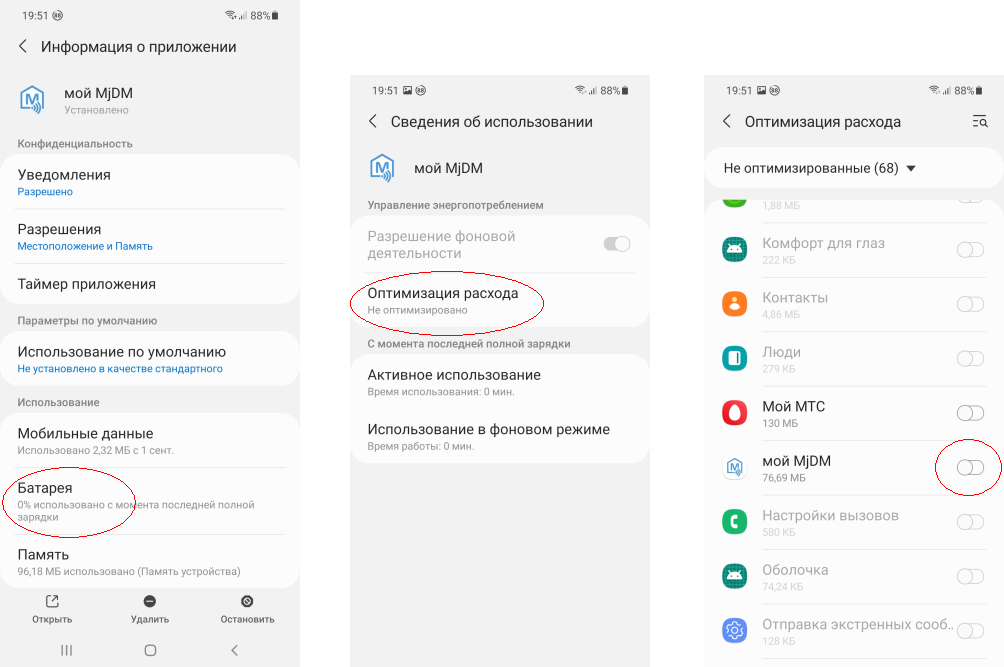The height and width of the screenshot is (667, 1004).
Task: Expand Не оптимизированные (68) dropdown
Action: point(820,168)
